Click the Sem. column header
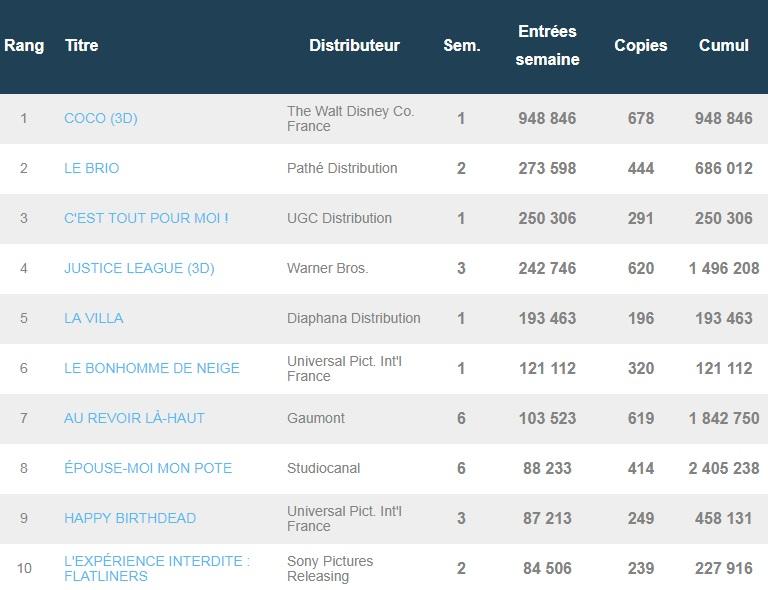 pos(461,45)
